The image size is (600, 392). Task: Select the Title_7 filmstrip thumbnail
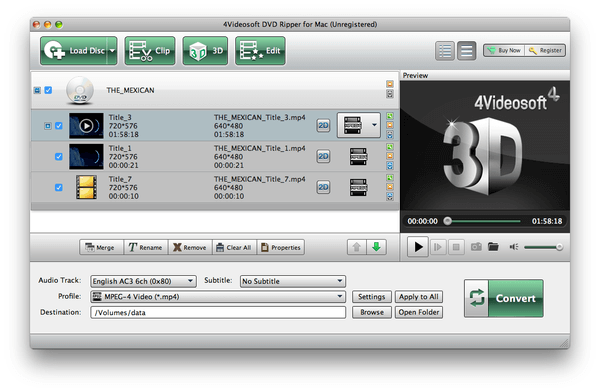[86, 187]
